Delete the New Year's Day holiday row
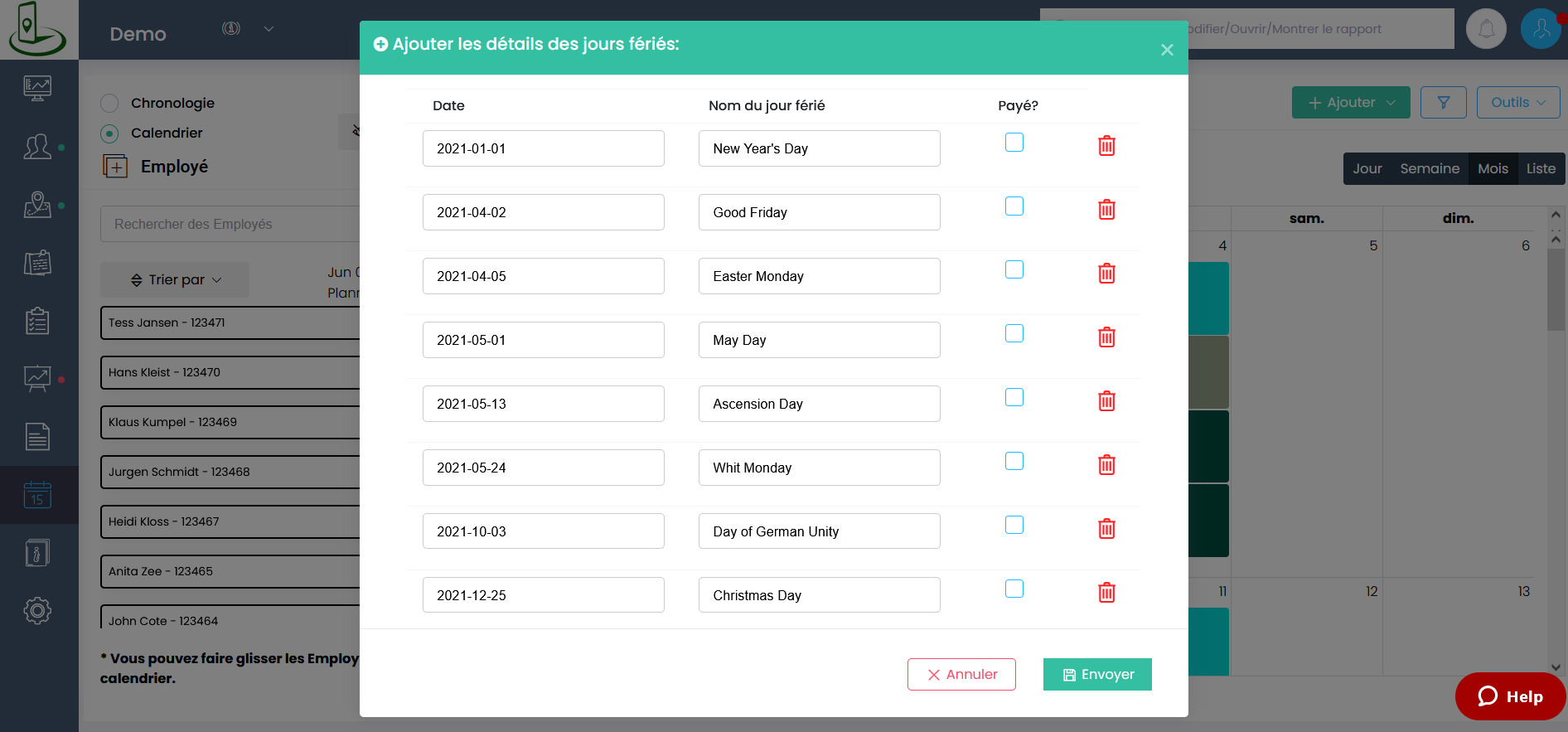Viewport: 1568px width, 732px height. pyautogui.click(x=1106, y=147)
